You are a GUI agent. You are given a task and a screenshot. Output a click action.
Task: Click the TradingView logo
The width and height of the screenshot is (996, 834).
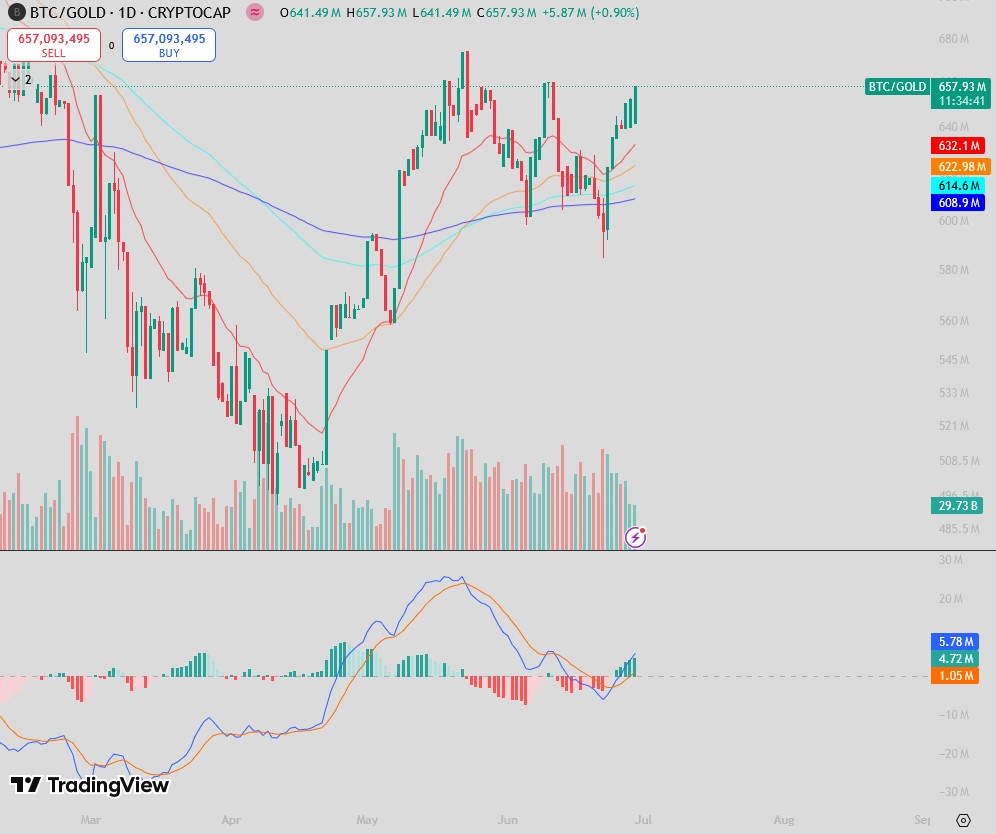[90, 785]
